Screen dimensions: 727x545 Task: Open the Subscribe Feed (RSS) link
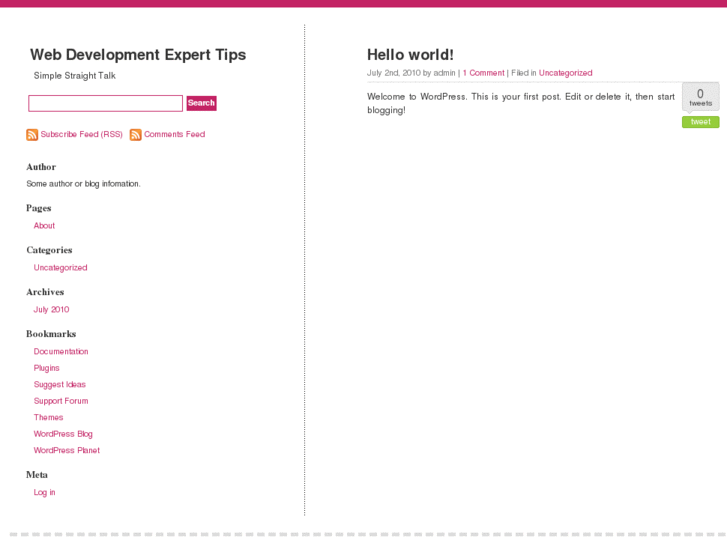81,134
